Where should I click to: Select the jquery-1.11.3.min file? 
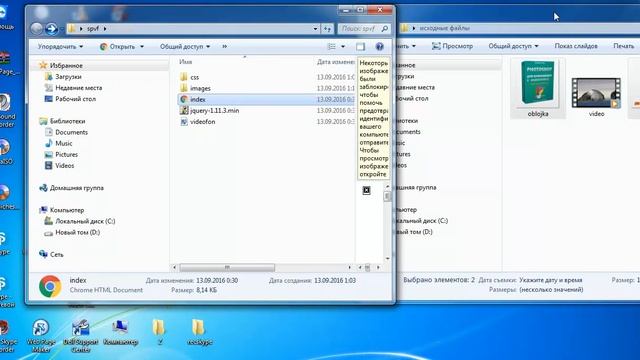click(x=215, y=110)
